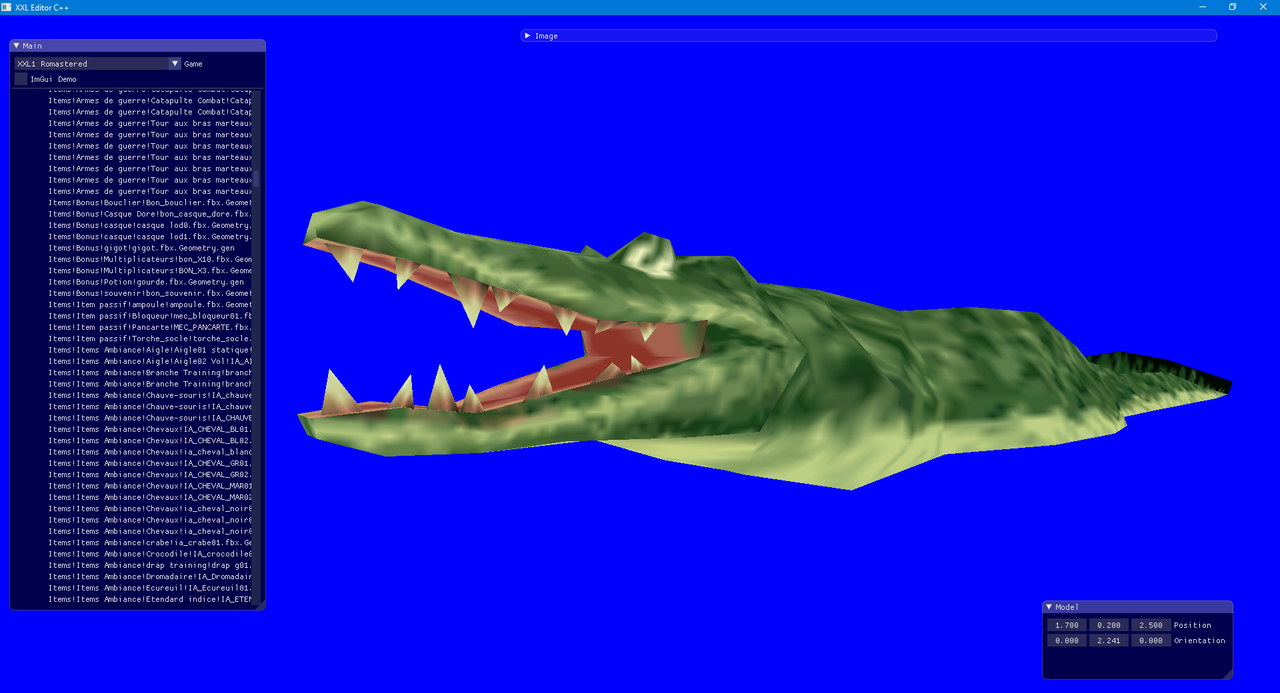This screenshot has width=1280, height=693.
Task: Collapse the Main window using its triangle
Action: pyautogui.click(x=17, y=46)
